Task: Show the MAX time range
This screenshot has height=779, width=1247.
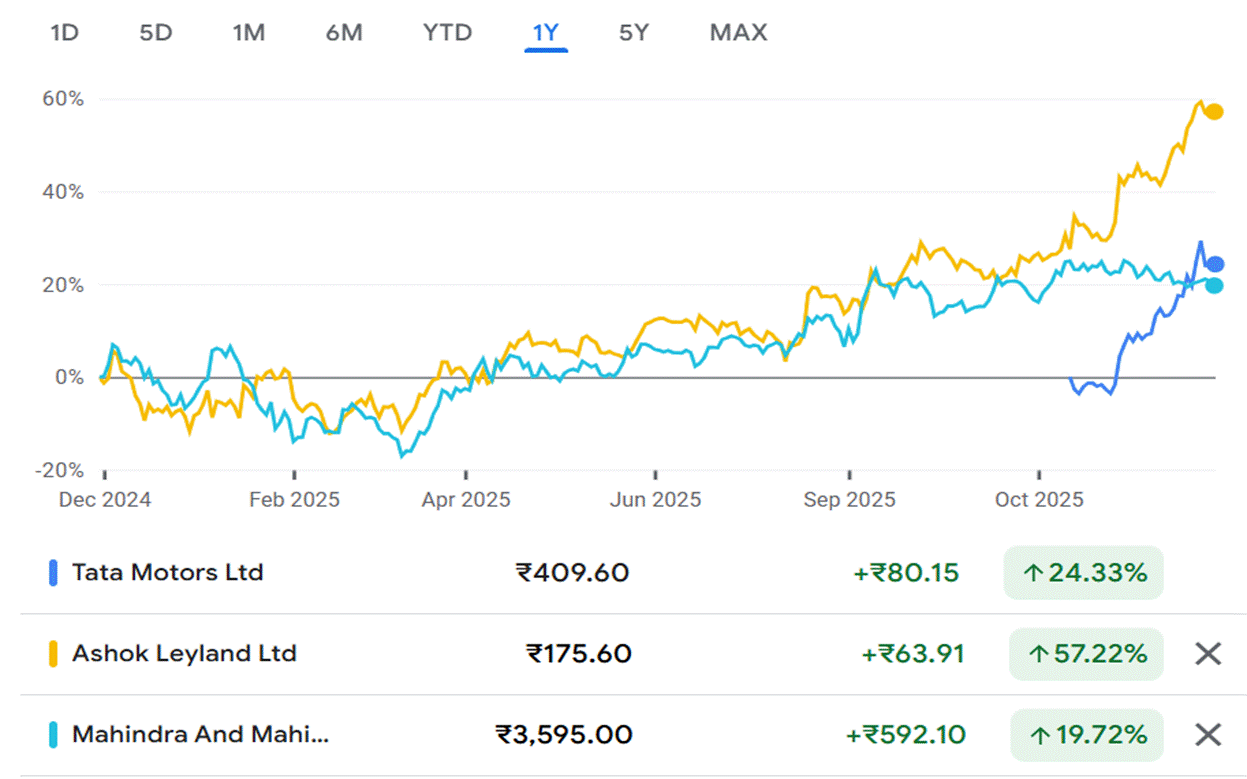Action: 738,33
